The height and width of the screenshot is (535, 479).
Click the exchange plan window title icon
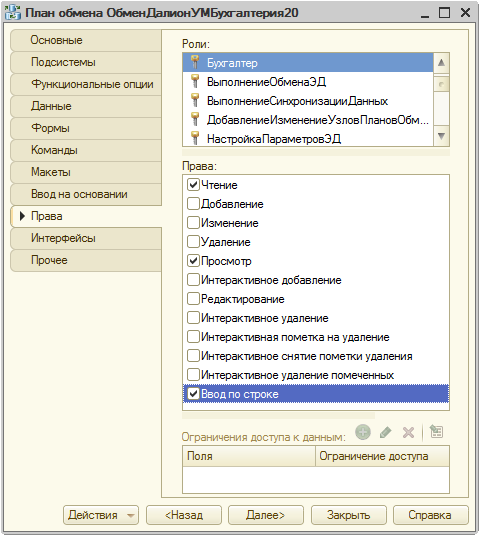coord(13,13)
